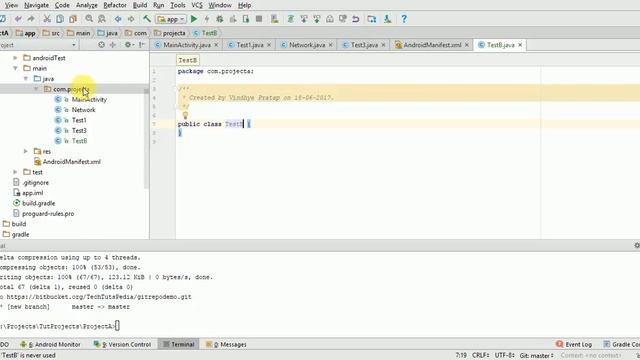Screen dimensions: 640x360
Task: Click the terminal command prompt input
Action: pos(117,326)
